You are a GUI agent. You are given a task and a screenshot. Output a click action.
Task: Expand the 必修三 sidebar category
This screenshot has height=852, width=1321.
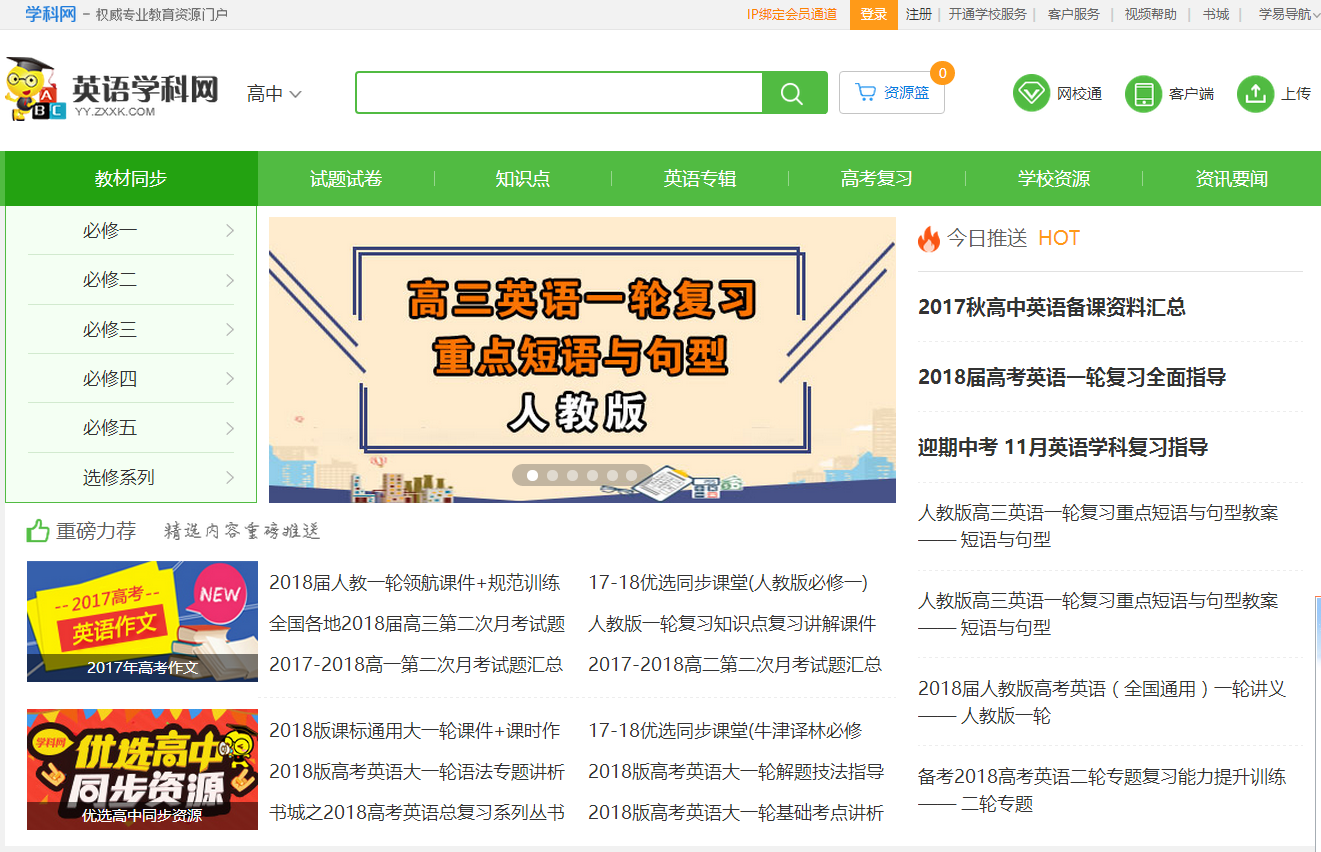[x=131, y=330]
